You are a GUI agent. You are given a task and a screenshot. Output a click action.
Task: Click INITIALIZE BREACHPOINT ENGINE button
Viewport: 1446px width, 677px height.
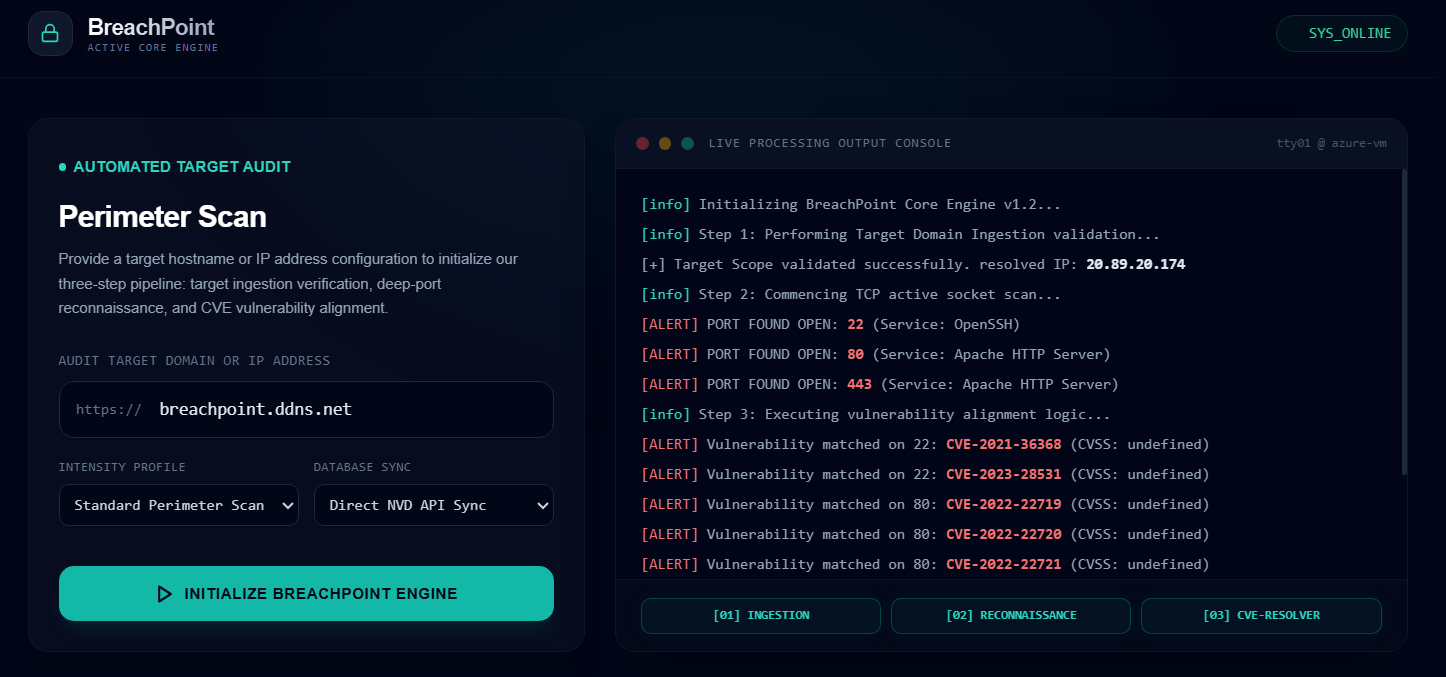(x=306, y=594)
